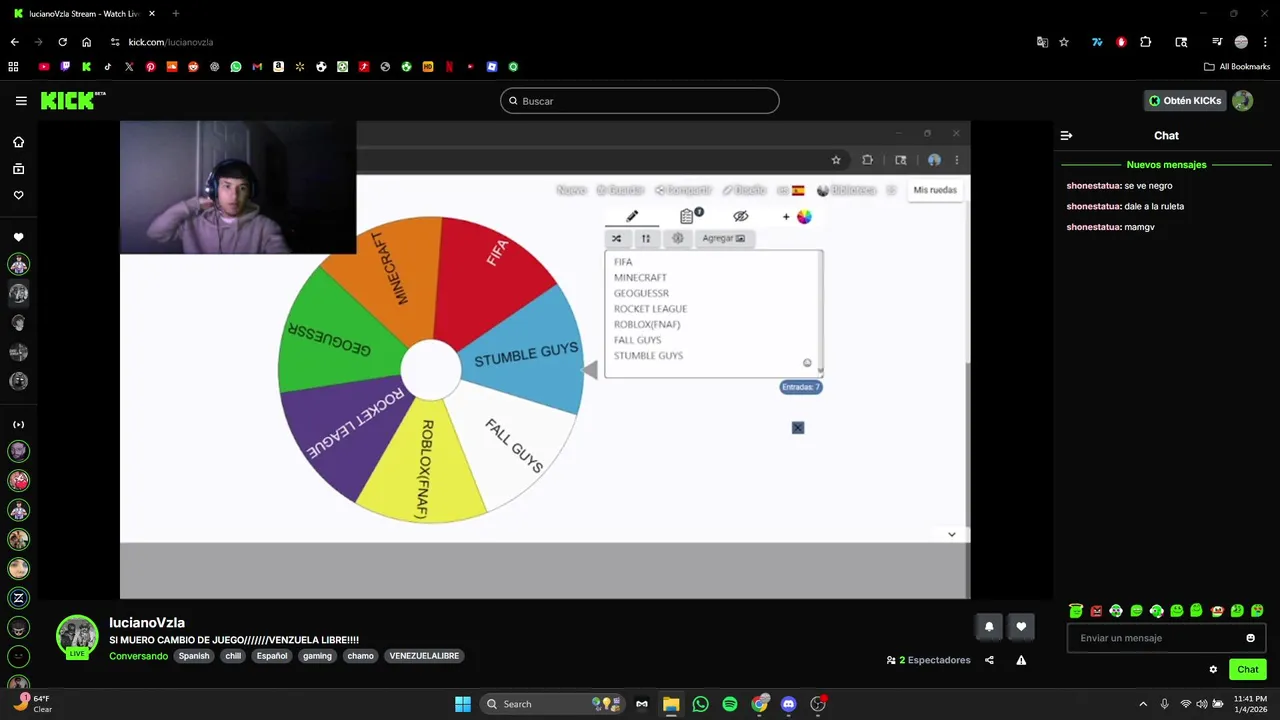Image resolution: width=1280 pixels, height=720 pixels.
Task: Open the All Bookmarks folder
Action: click(1237, 67)
